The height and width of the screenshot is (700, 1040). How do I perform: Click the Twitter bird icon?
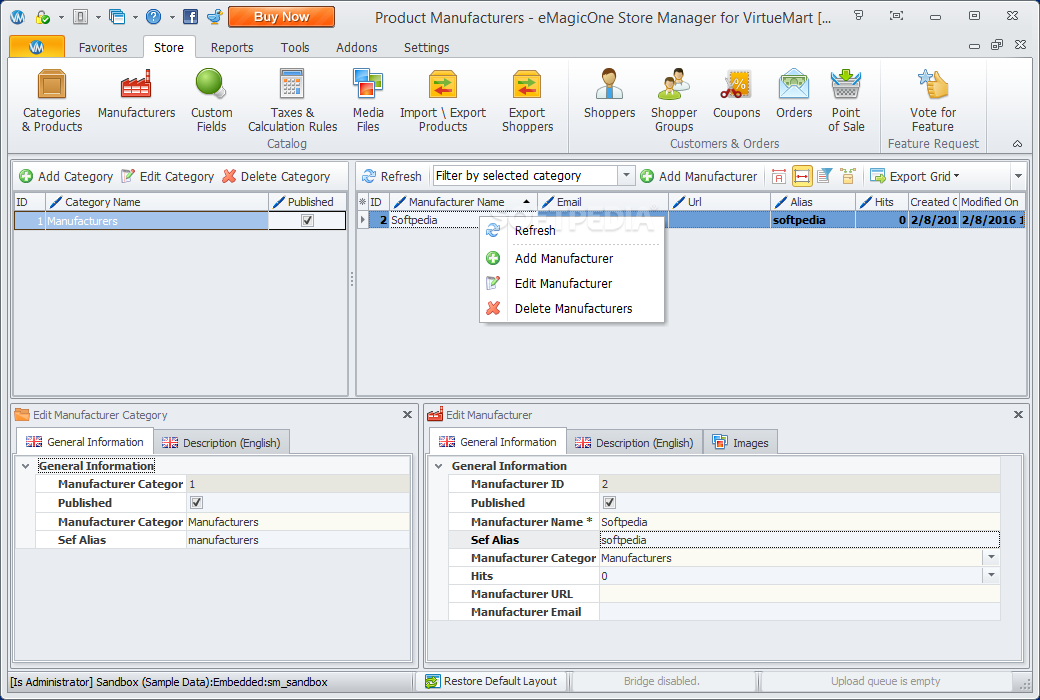[214, 17]
